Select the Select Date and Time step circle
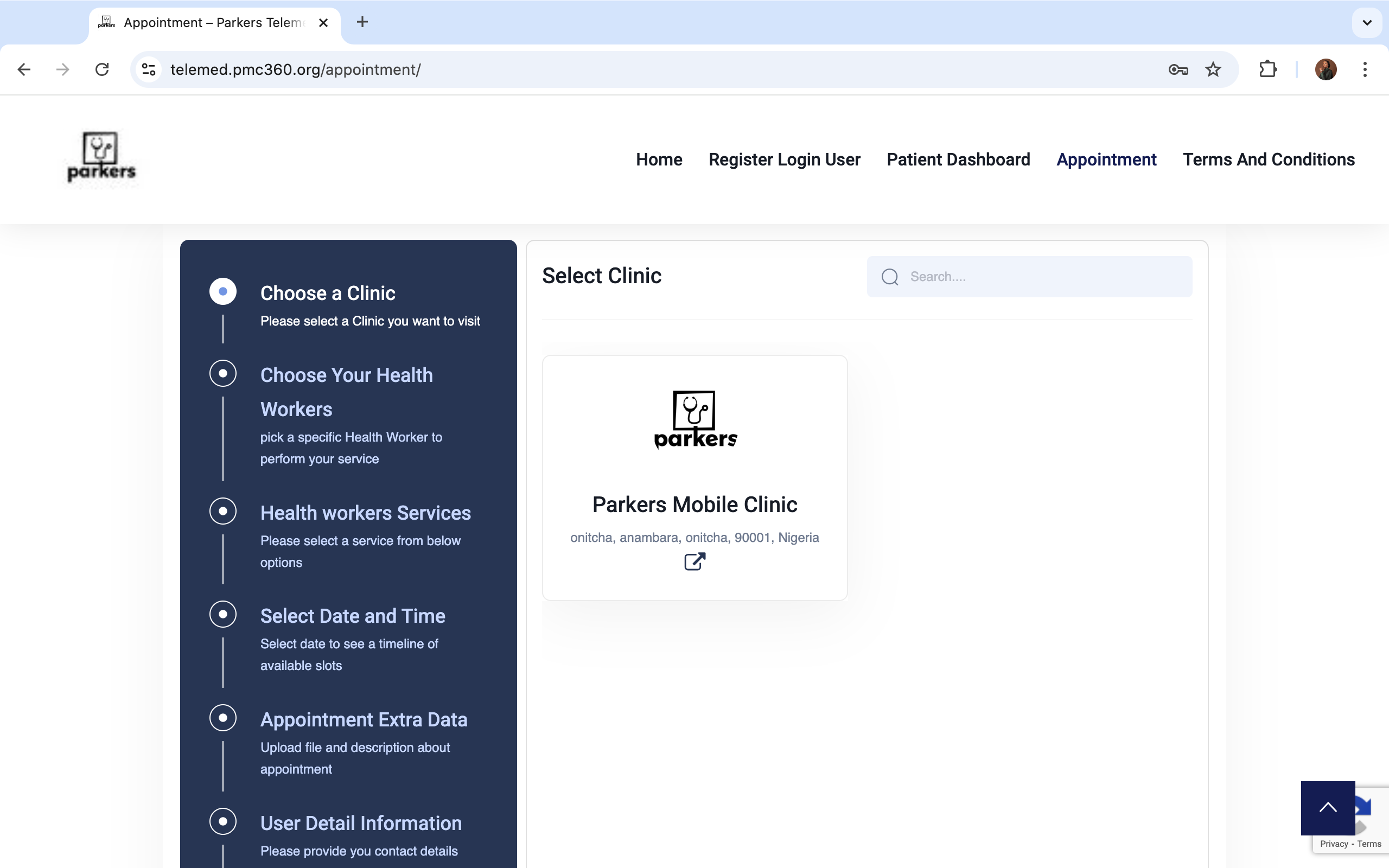The height and width of the screenshot is (868, 1389). (x=222, y=614)
